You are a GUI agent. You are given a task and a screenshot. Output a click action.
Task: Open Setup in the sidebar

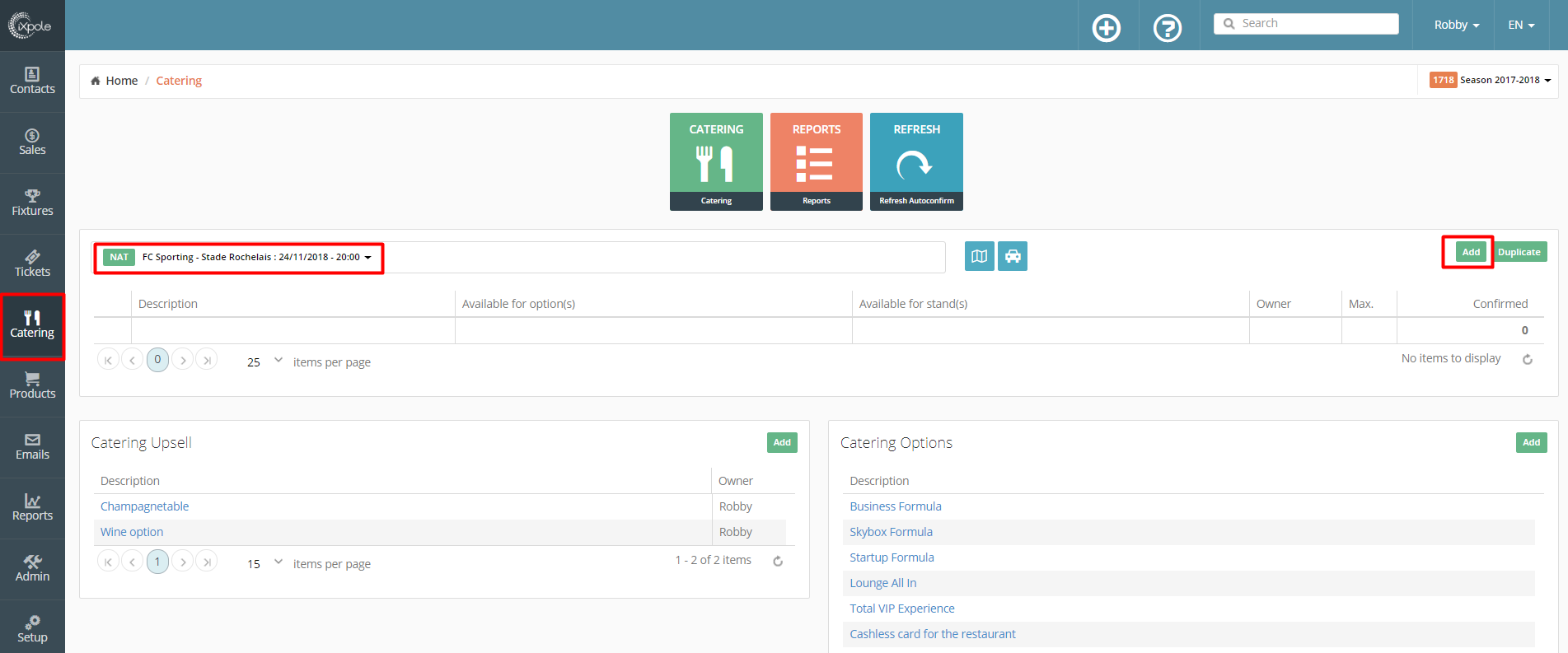32,628
